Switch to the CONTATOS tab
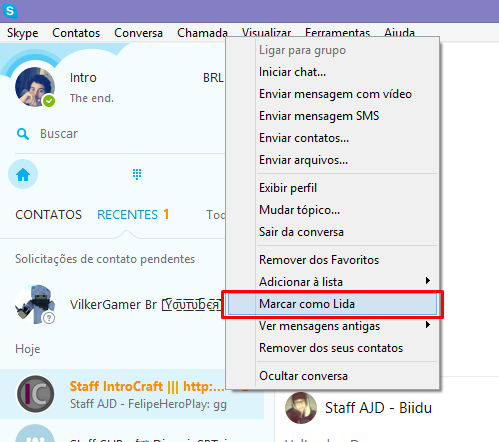The height and width of the screenshot is (442, 499). tap(48, 214)
